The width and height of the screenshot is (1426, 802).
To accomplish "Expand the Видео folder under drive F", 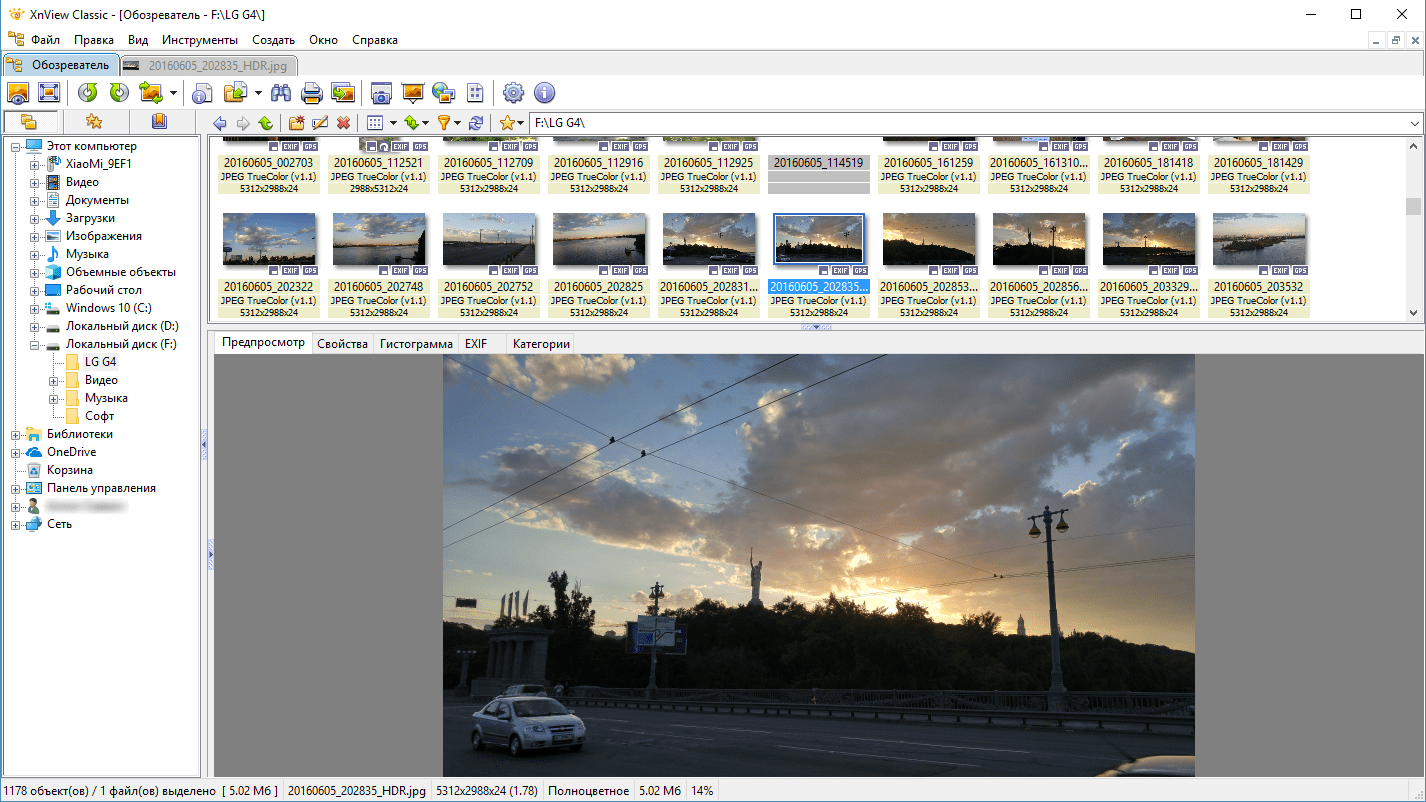I will [54, 381].
